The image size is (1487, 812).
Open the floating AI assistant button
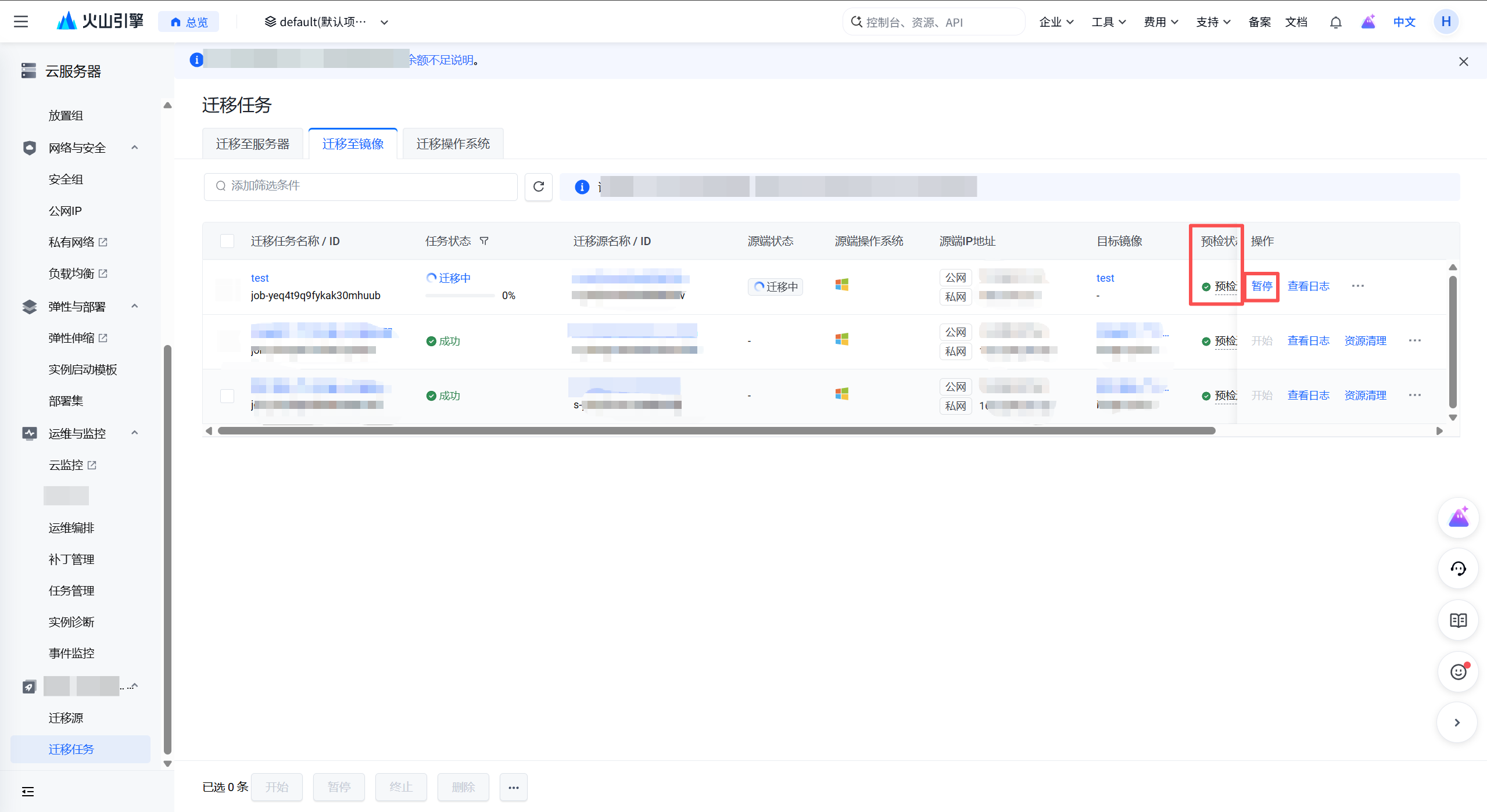coord(1458,518)
